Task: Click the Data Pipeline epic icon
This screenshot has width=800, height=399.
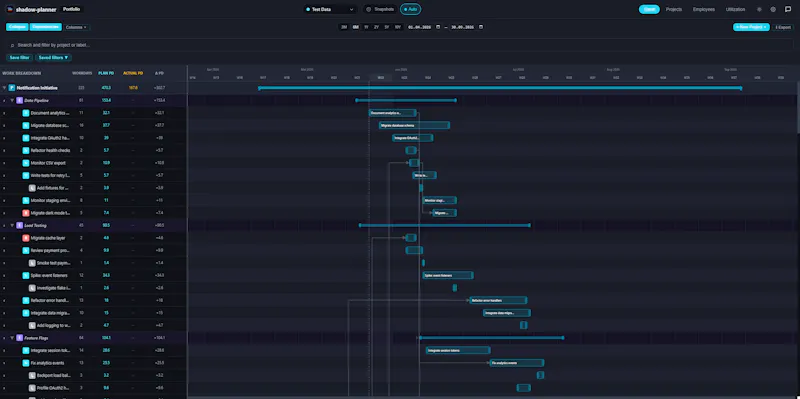Action: [x=19, y=101]
